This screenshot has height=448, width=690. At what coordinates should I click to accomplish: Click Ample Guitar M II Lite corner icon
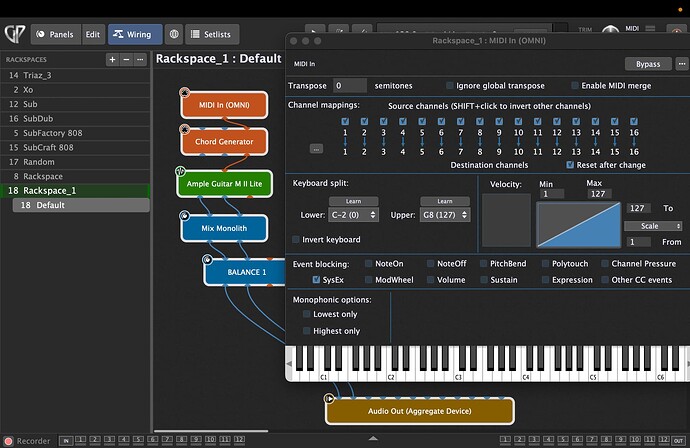180,171
